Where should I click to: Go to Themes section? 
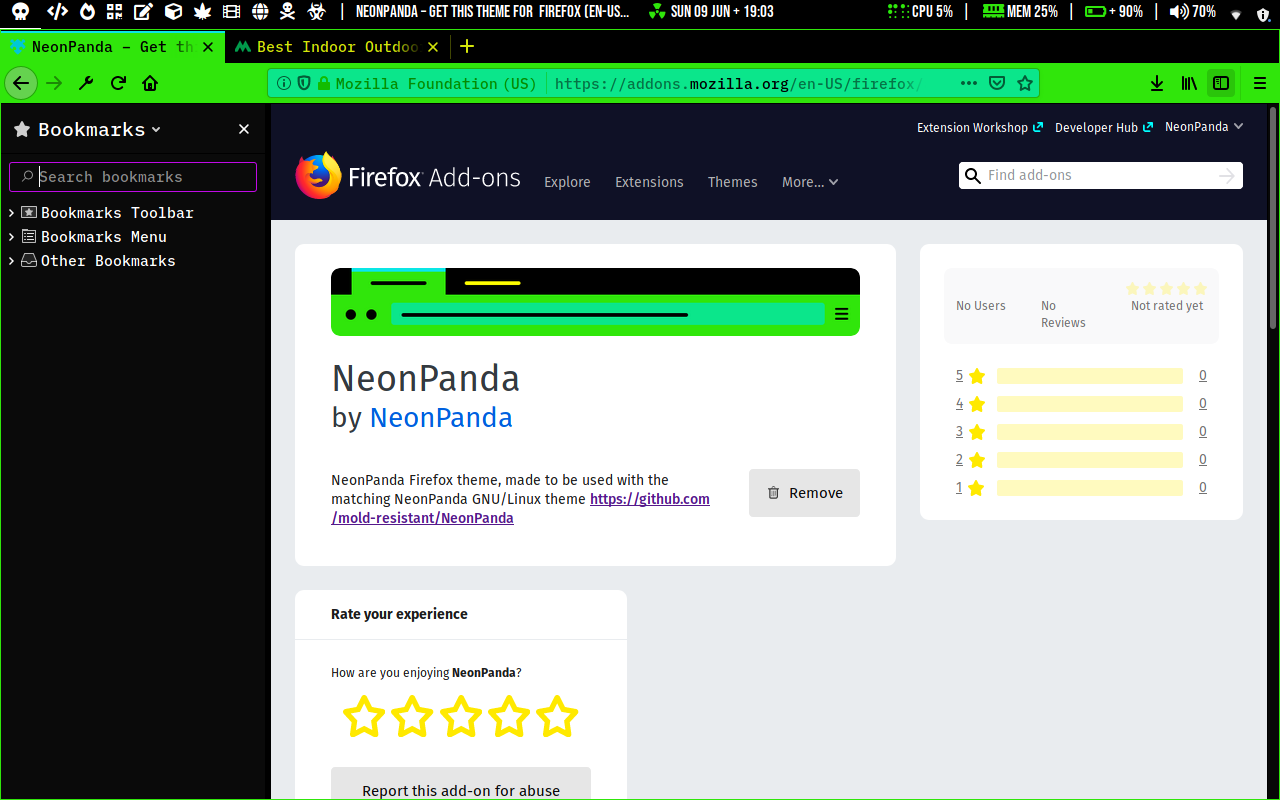tap(732, 182)
